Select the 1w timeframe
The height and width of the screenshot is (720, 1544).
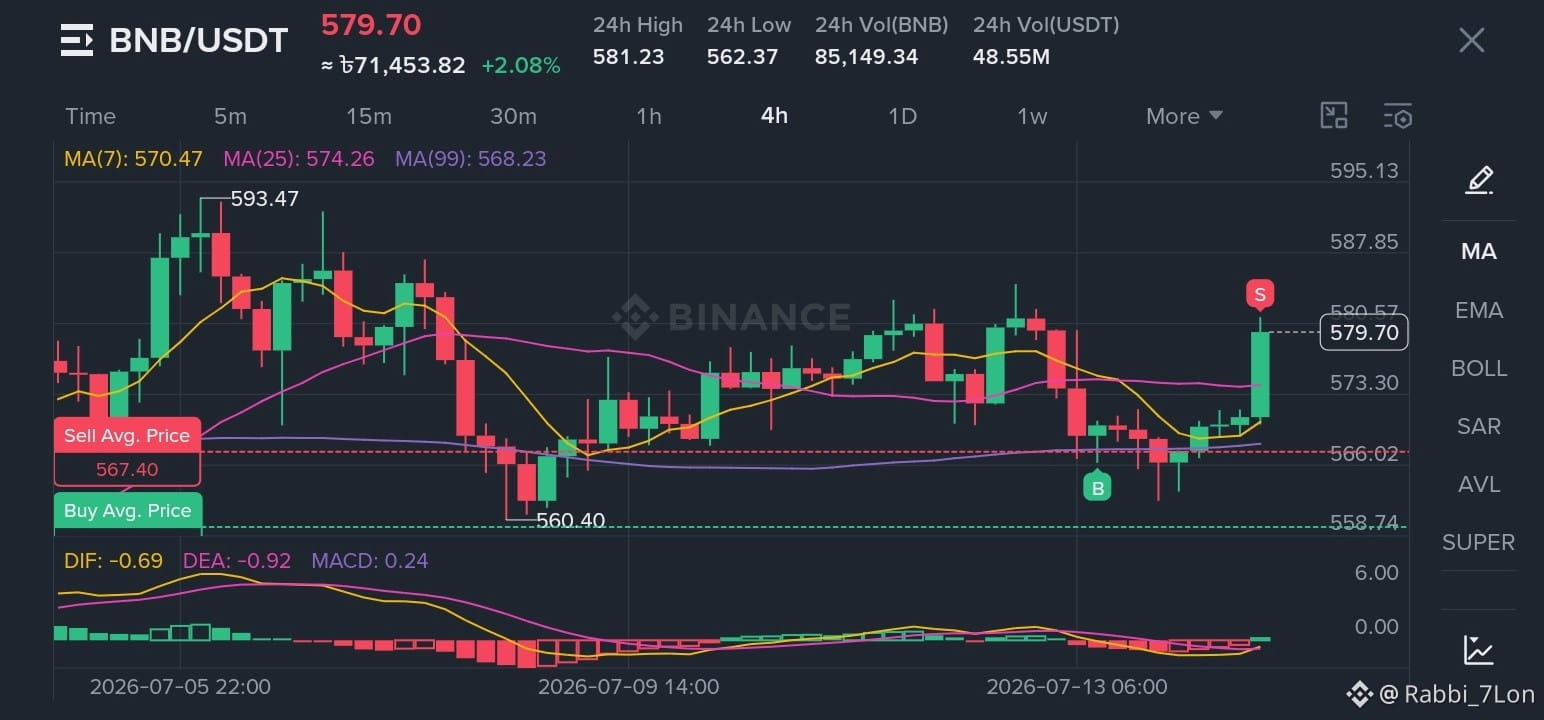(x=1032, y=116)
